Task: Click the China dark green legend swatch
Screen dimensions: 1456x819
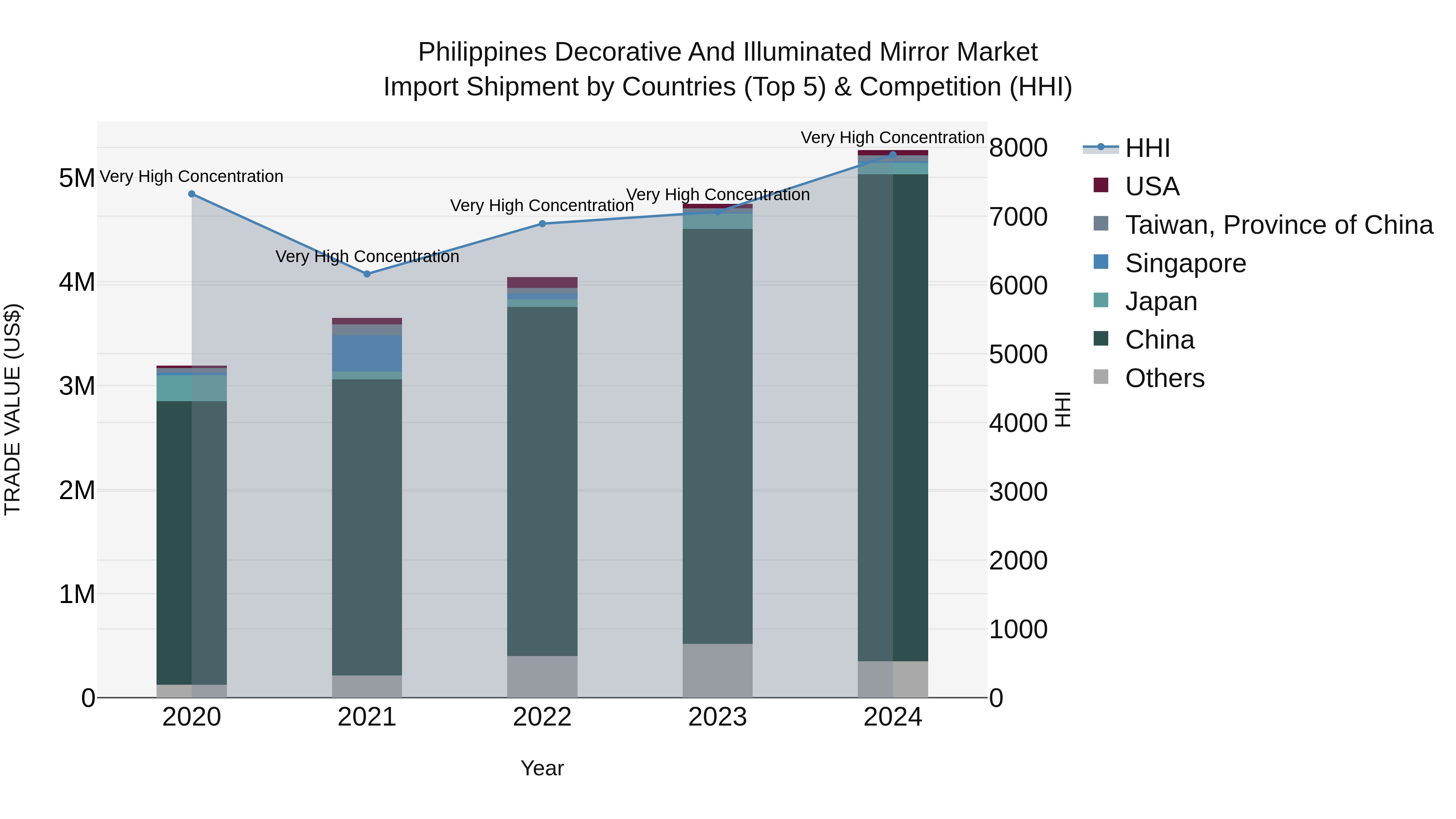Action: [x=1101, y=339]
